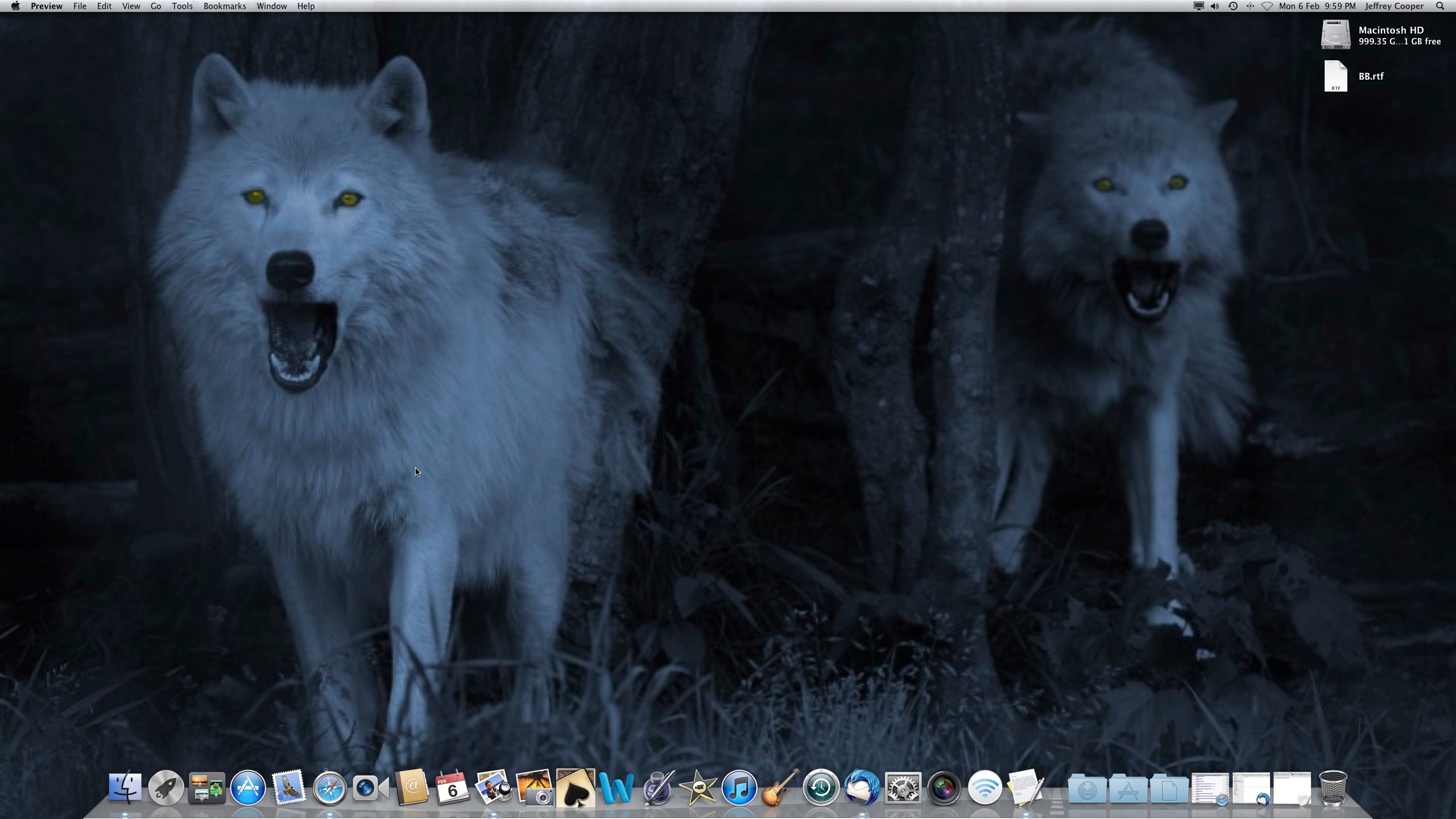The width and height of the screenshot is (1456, 819).
Task: Open the File menu
Action: (x=80, y=6)
